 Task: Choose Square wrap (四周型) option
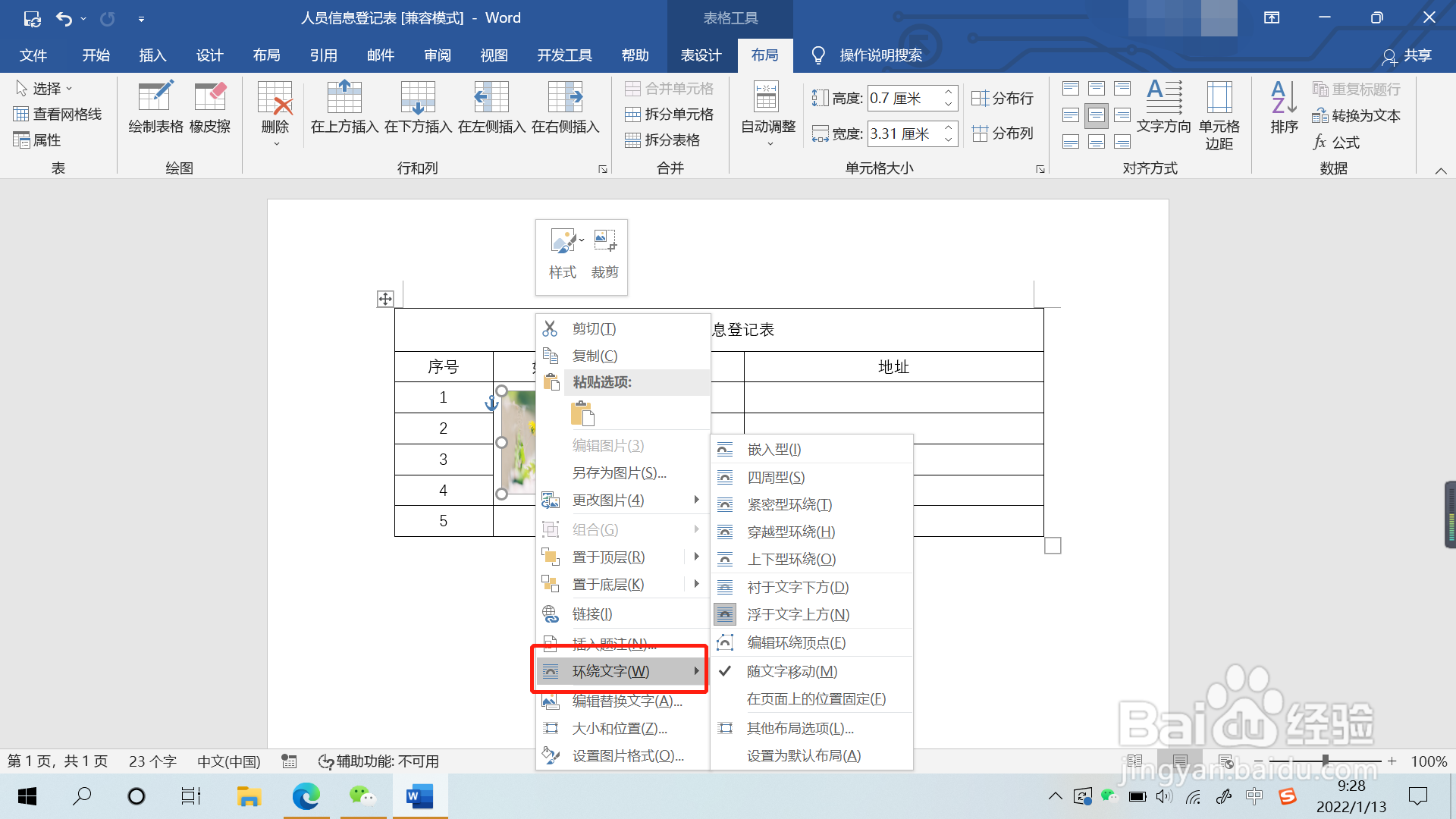[x=776, y=478]
